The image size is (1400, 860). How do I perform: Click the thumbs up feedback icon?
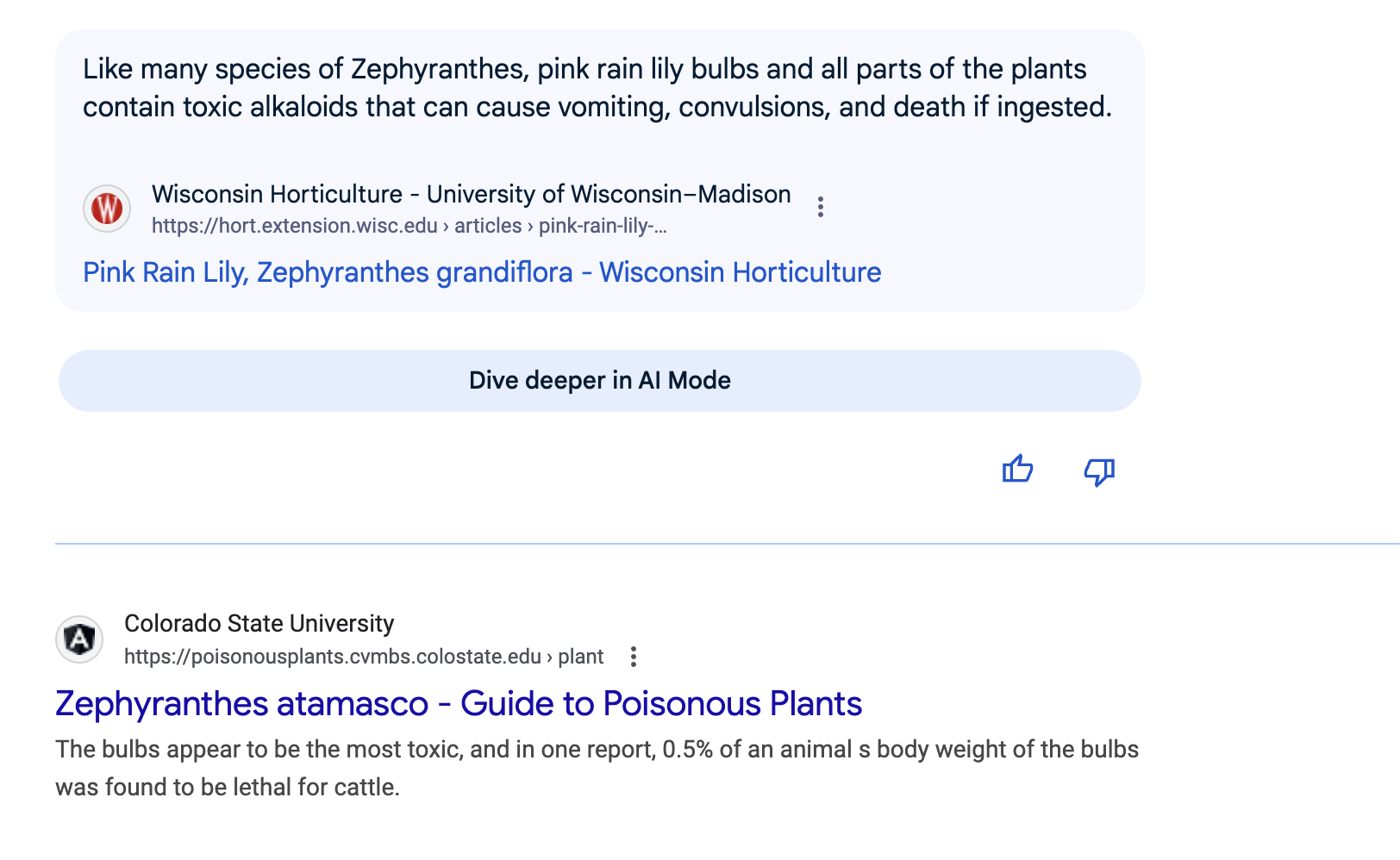point(1017,470)
